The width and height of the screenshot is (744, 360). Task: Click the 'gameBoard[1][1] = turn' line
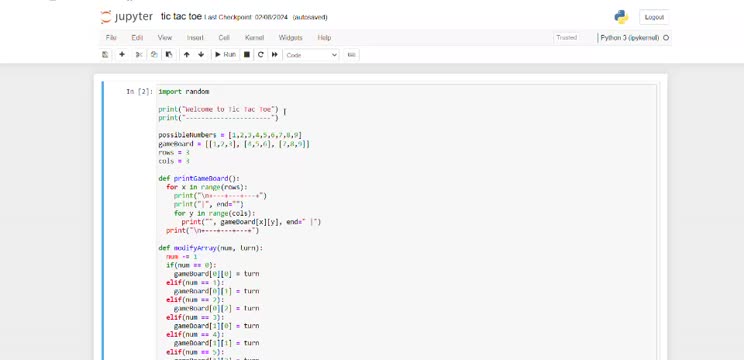pyautogui.click(x=216, y=343)
